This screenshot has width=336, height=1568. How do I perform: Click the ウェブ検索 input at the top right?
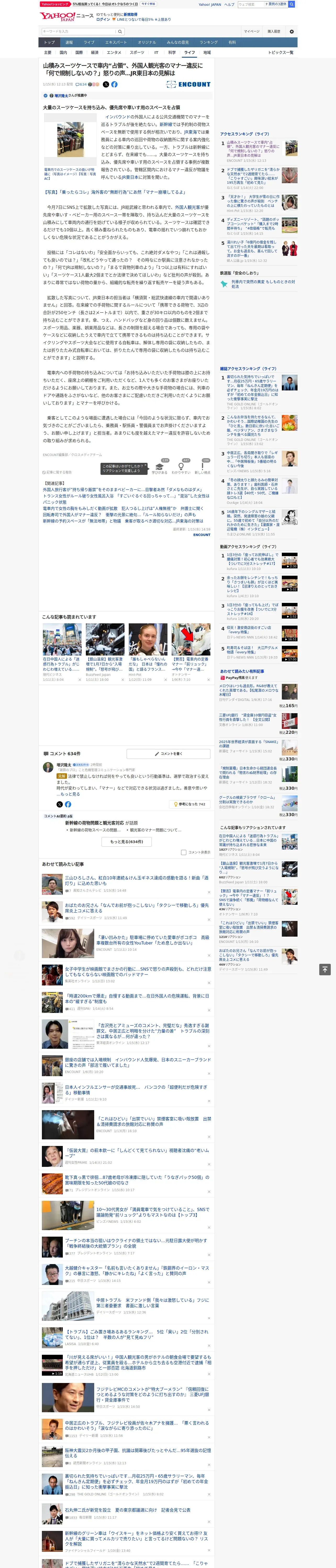coord(251,4)
